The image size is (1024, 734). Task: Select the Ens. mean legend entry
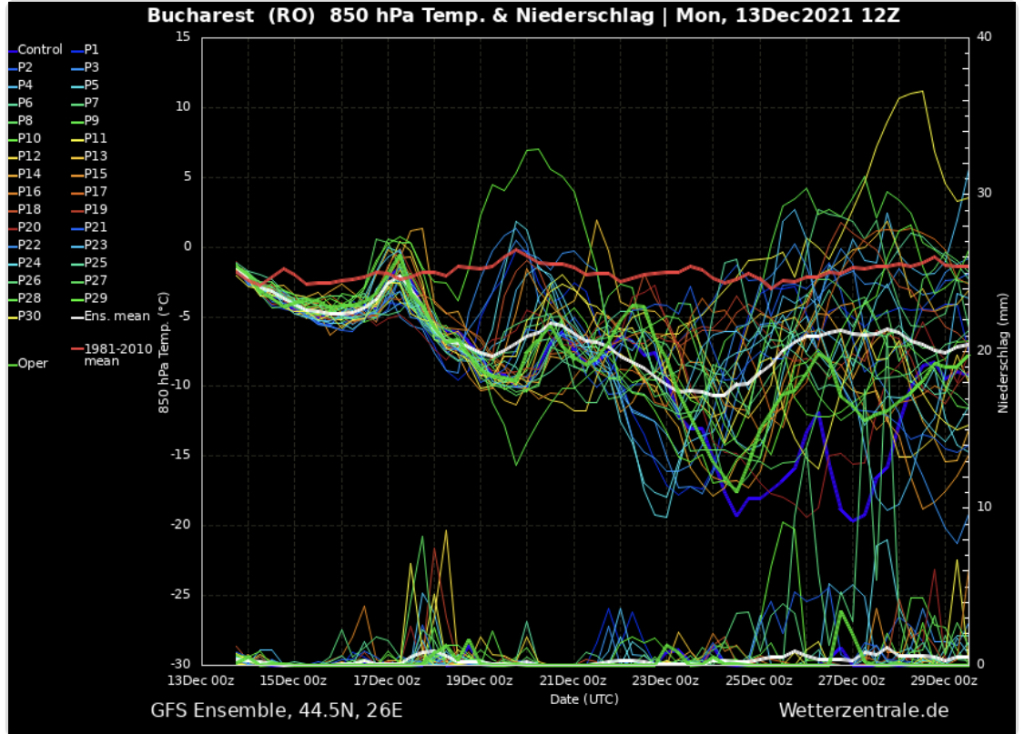click(116, 316)
